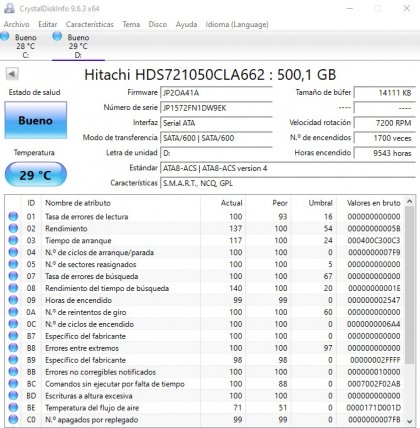This screenshot has height=428, width=420.
Task: Click raw value 000000002547 for hours
Action: (x=374, y=300)
